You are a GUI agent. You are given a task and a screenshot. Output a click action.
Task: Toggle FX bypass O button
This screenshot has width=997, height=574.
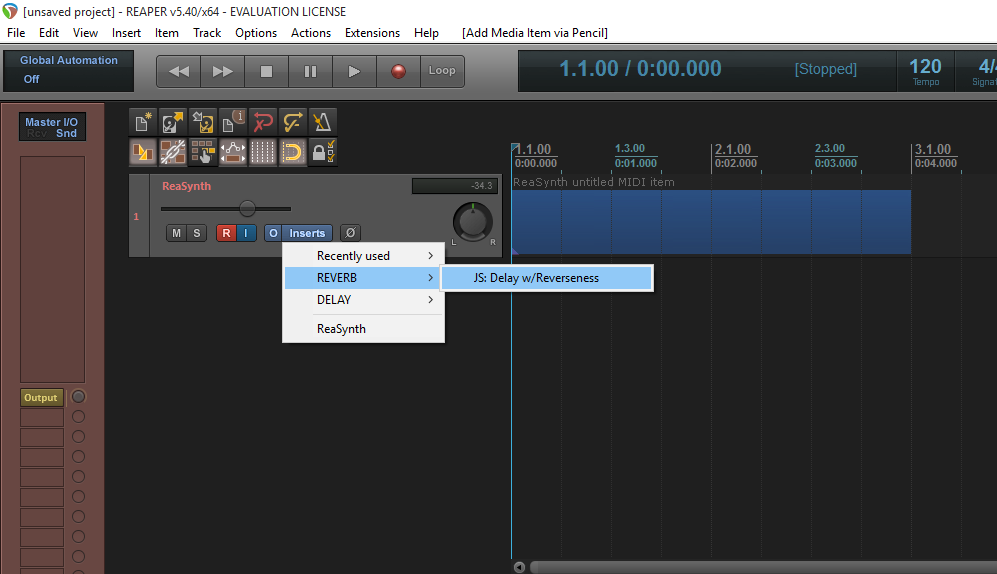point(273,233)
